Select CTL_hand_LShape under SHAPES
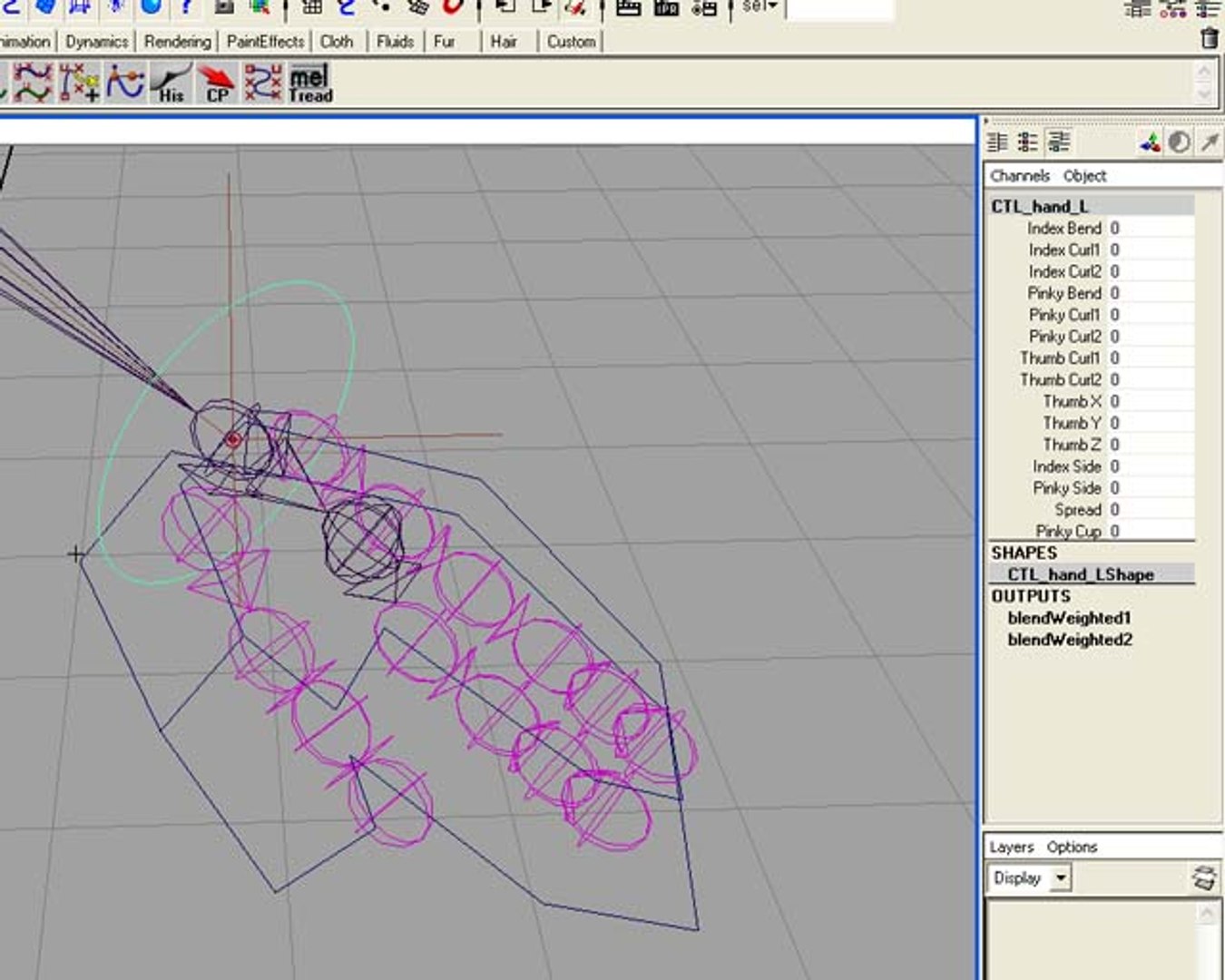The width and height of the screenshot is (1225, 980). [x=1081, y=574]
